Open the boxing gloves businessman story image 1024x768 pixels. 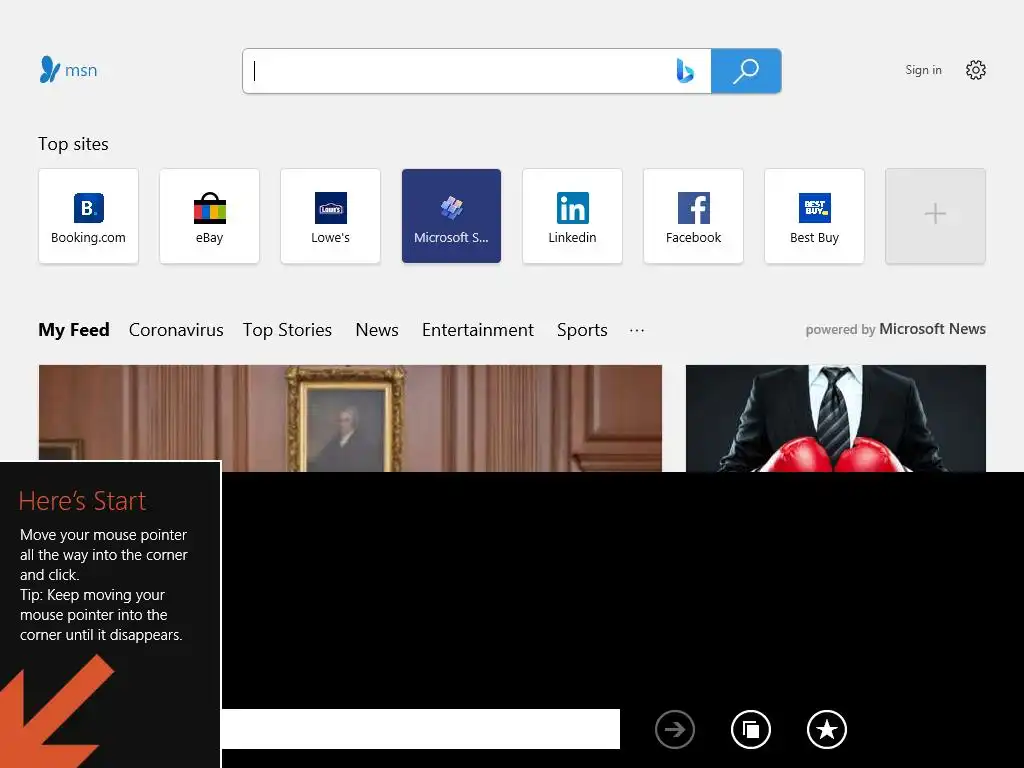click(836, 418)
